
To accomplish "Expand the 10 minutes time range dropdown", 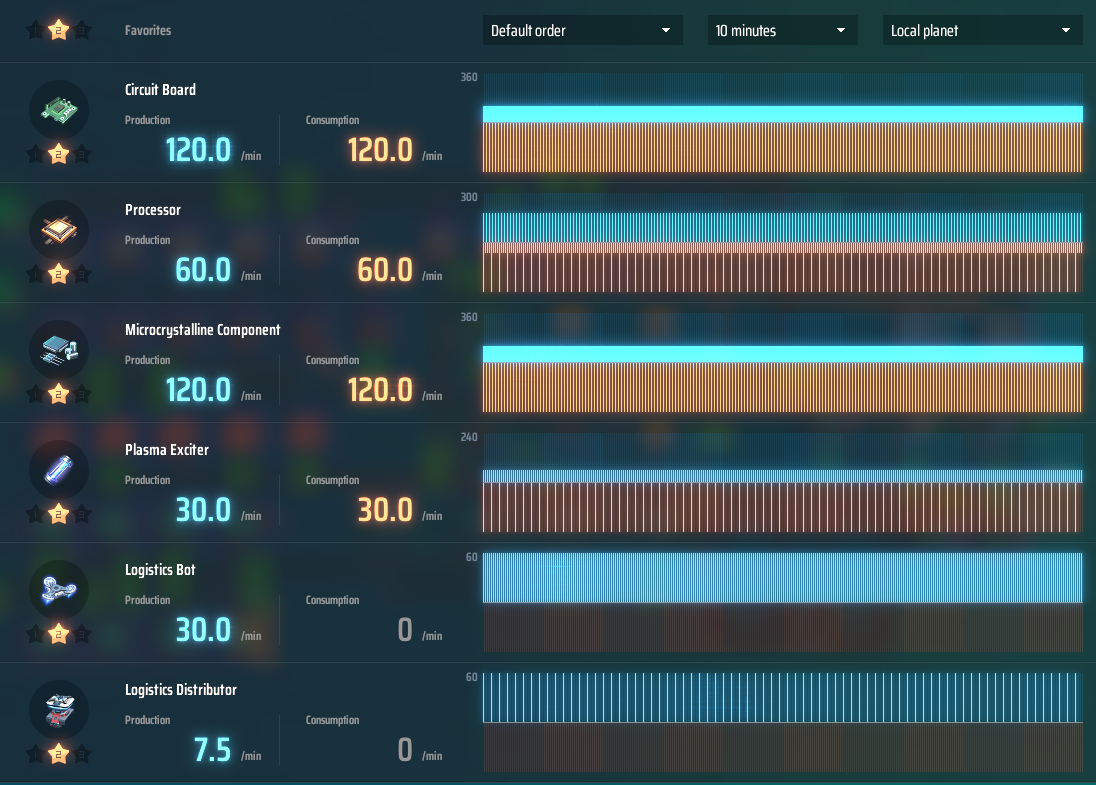I will pos(782,31).
